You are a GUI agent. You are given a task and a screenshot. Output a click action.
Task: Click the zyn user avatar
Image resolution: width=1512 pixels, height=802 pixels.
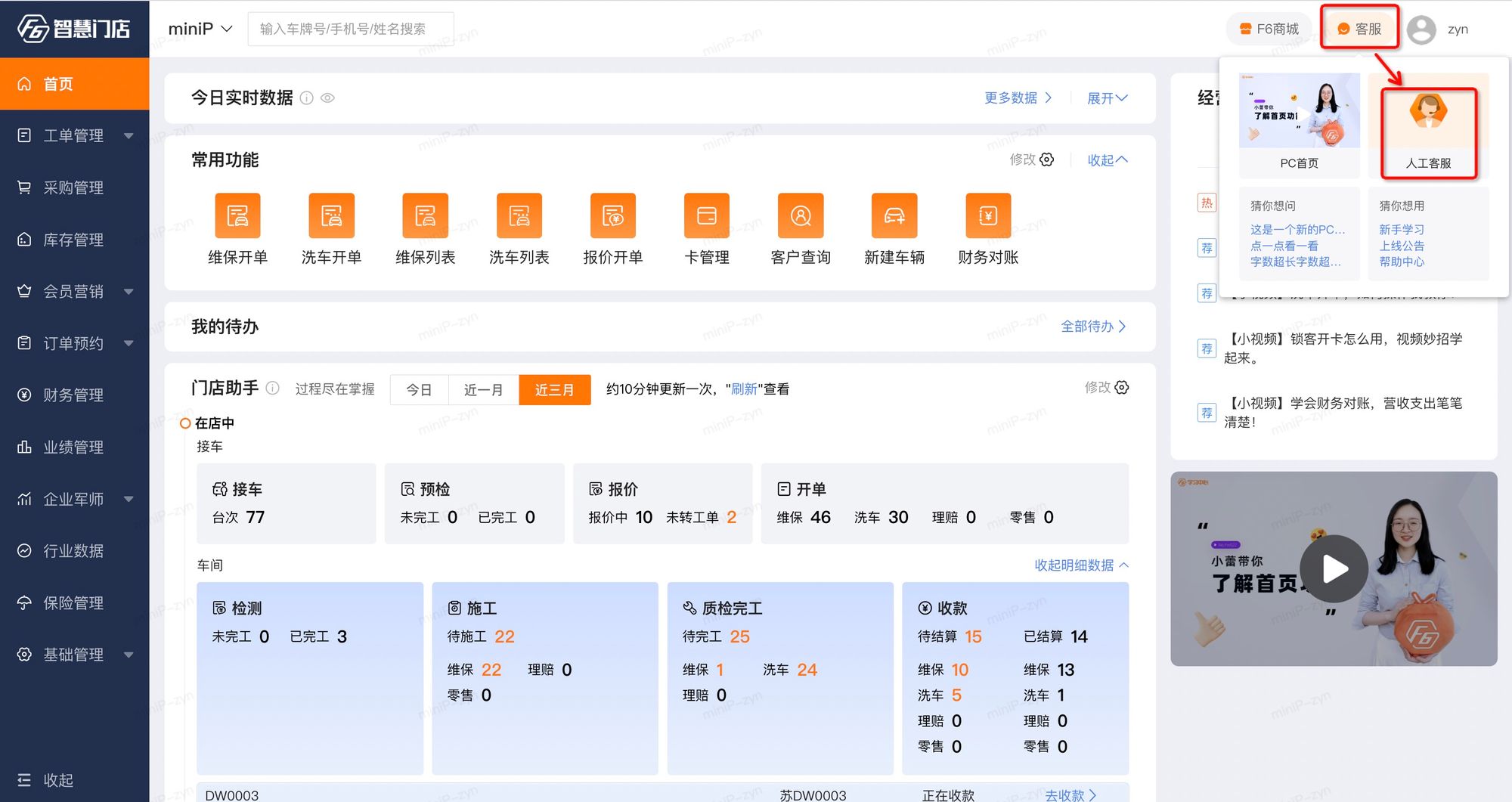1421,29
